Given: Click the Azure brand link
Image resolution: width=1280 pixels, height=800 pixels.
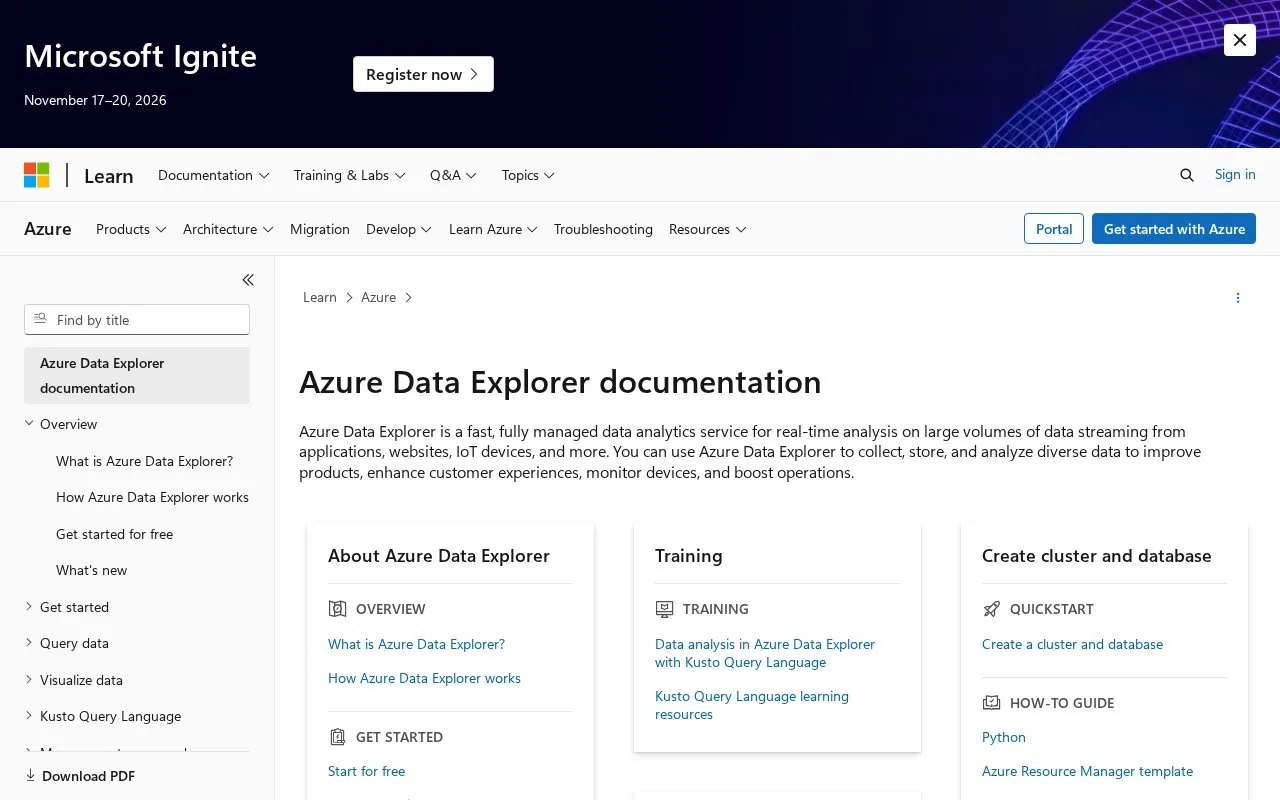Looking at the screenshot, I should (x=48, y=229).
